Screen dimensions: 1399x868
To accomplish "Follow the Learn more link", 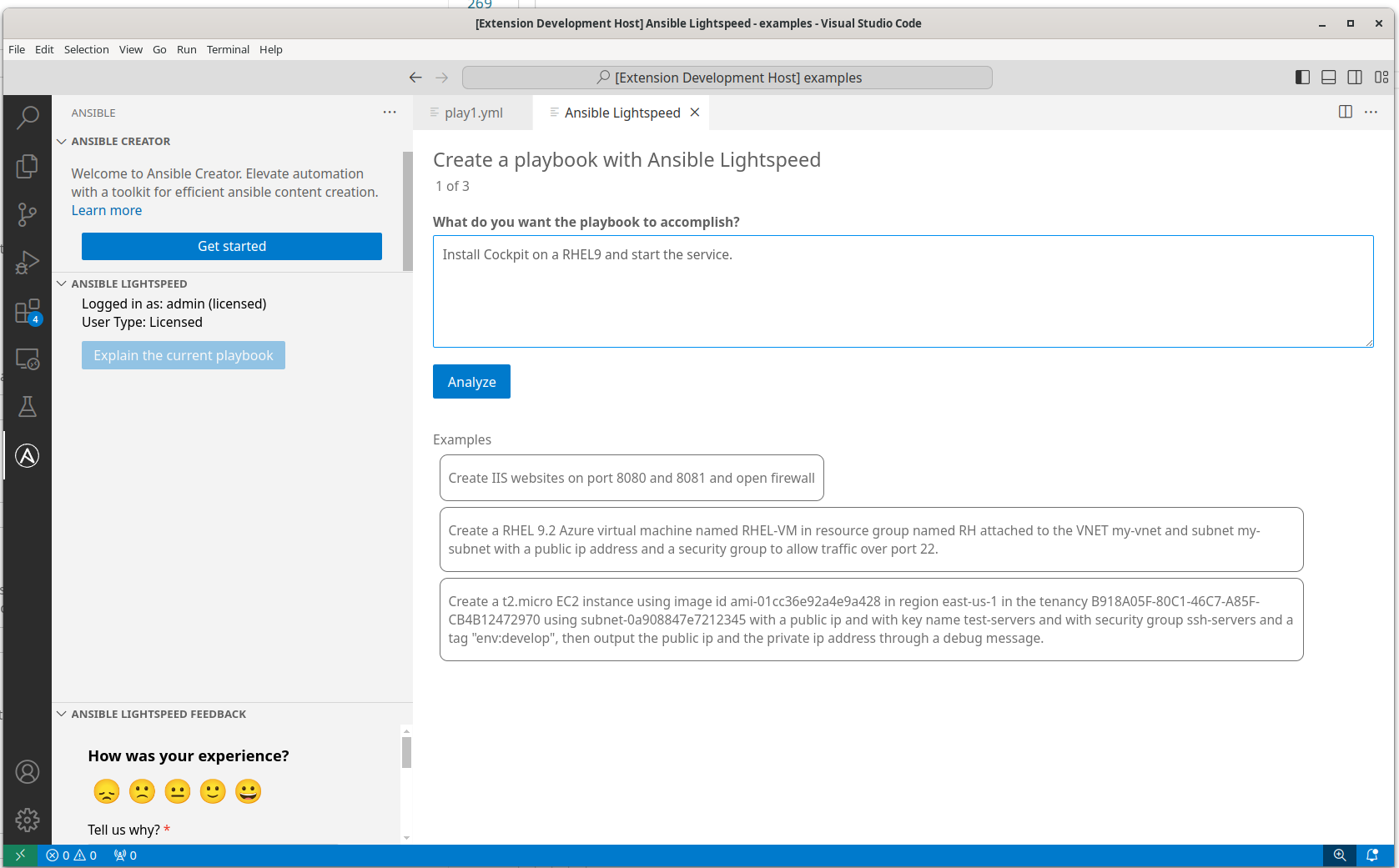I will (107, 211).
